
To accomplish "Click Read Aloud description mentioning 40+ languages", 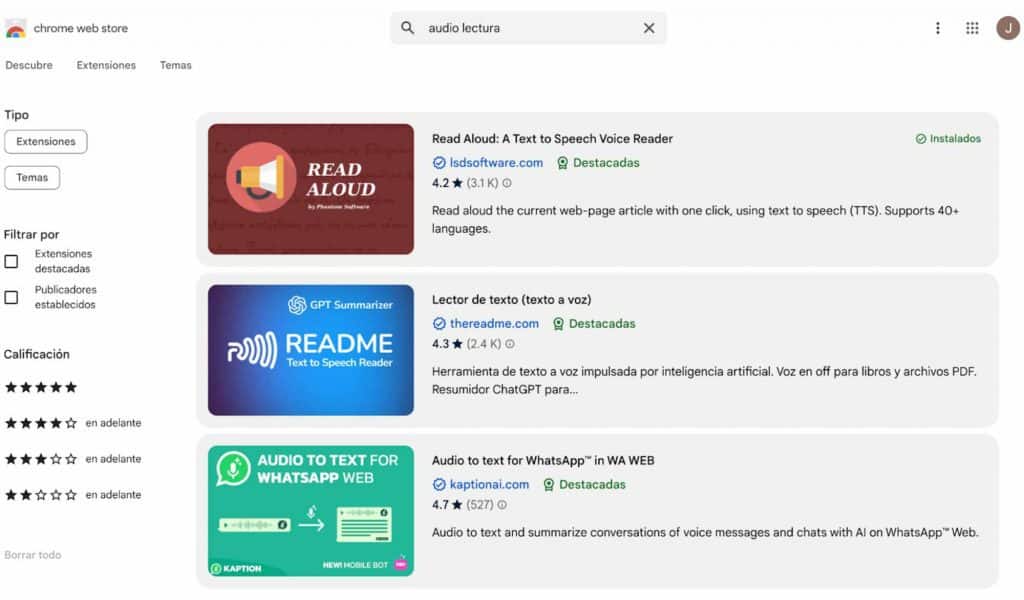I will pyautogui.click(x=695, y=220).
